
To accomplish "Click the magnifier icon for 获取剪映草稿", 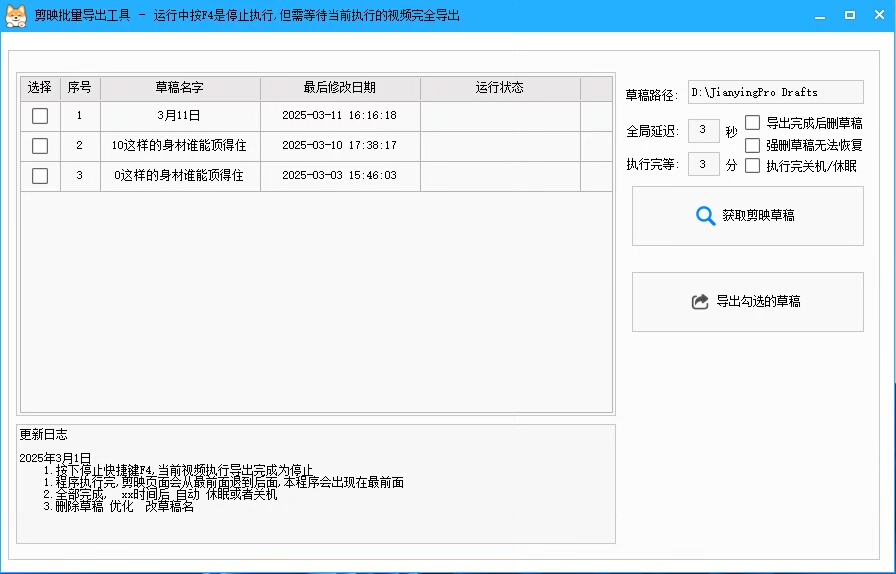I will (705, 216).
